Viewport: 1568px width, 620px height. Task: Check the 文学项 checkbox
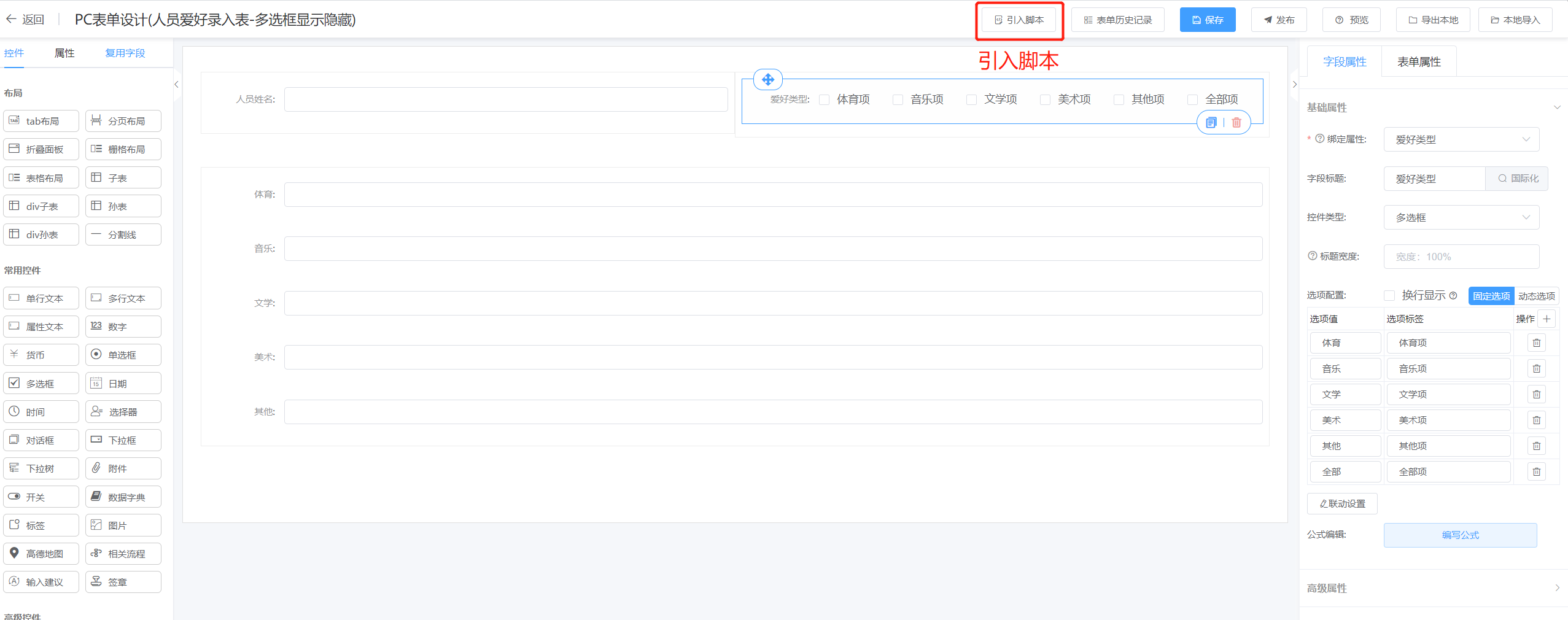[x=972, y=99]
